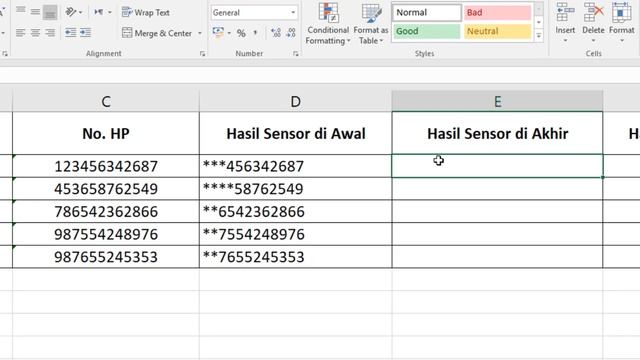Open the Alignment dialog launcher
Screen dimensions: 640x360
click(202, 53)
